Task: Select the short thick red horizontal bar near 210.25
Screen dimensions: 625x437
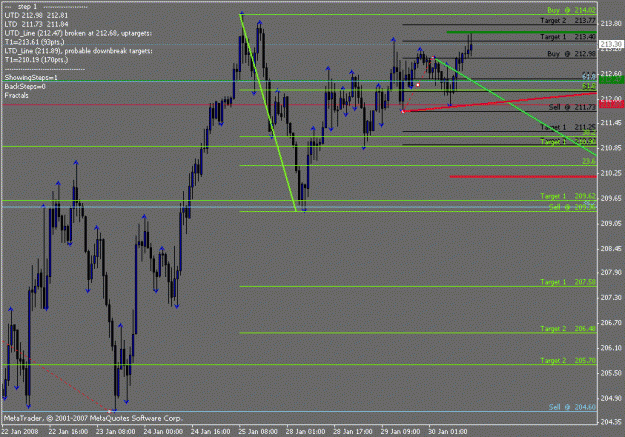Action: tap(523, 176)
